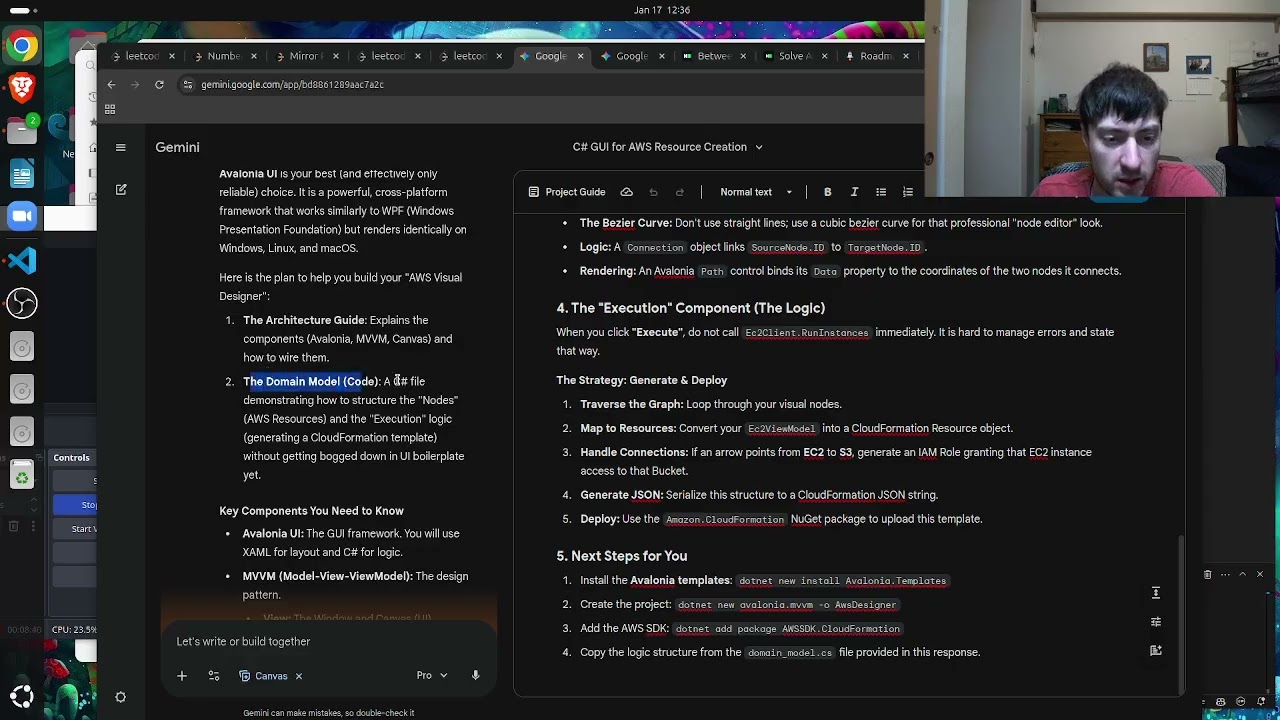Image resolution: width=1280 pixels, height=720 pixels.
Task: Switch to the Mirror tab
Action: pos(306,56)
